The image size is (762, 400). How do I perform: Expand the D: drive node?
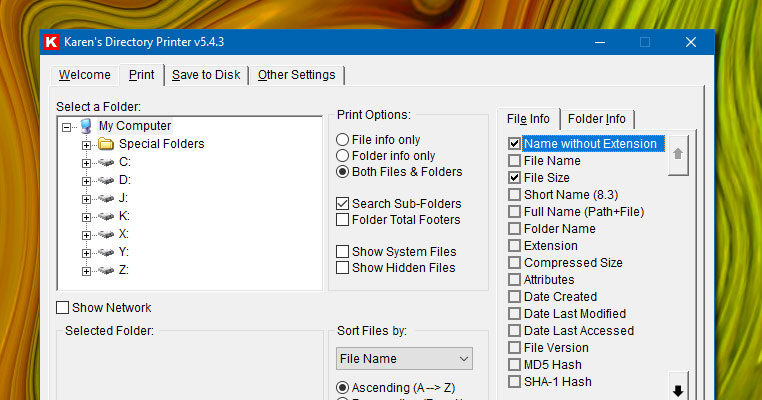click(87, 181)
